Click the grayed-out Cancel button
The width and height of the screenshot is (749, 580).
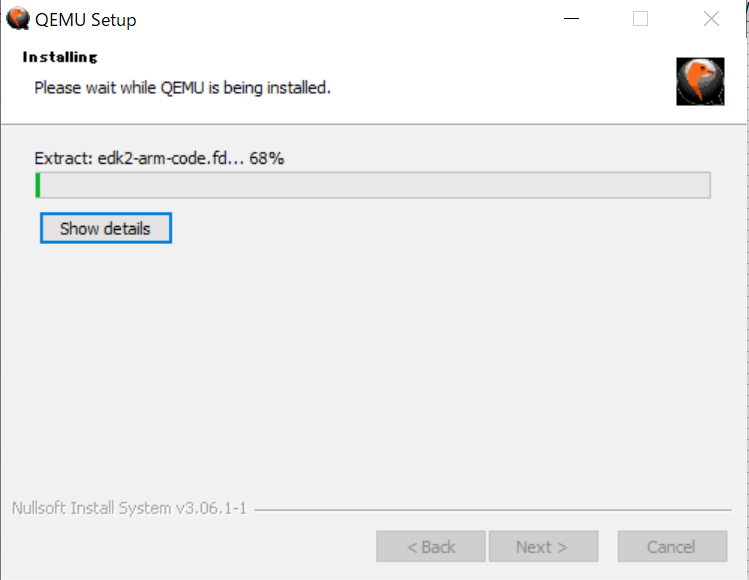pos(672,547)
